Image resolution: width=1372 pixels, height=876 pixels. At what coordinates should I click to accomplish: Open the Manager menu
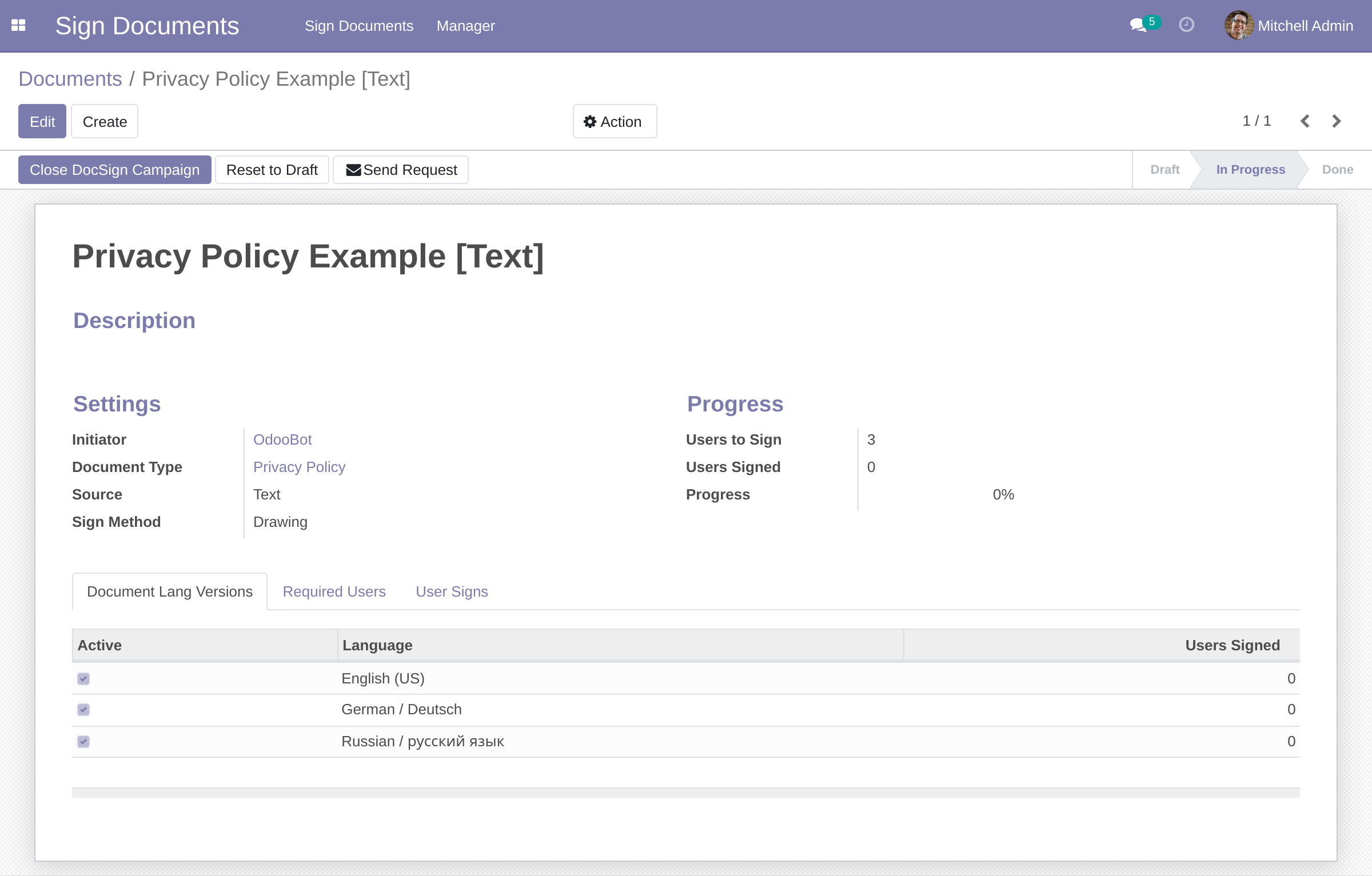(465, 26)
